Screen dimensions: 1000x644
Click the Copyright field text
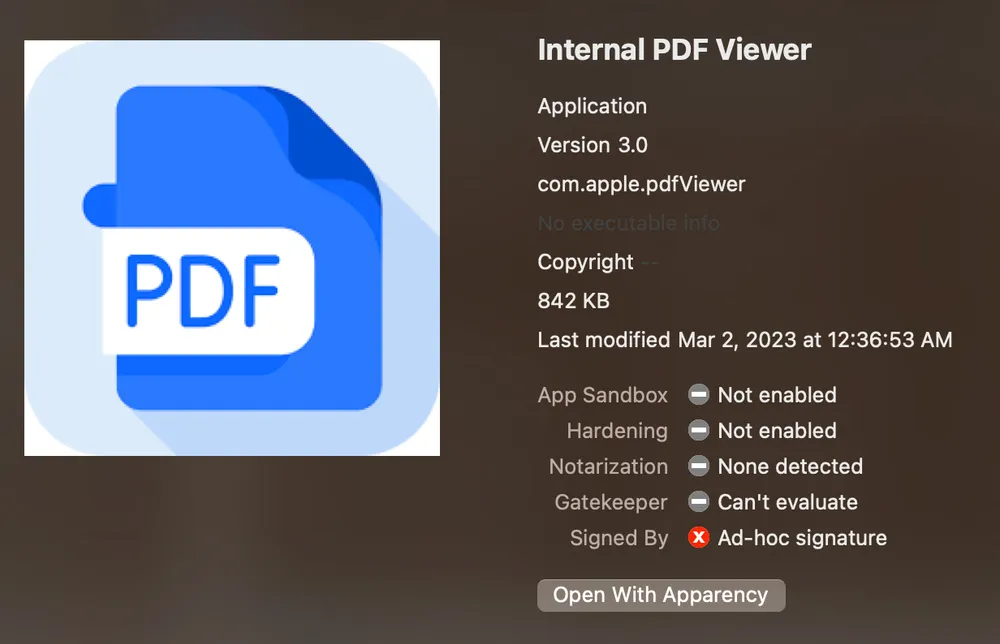click(x=599, y=262)
